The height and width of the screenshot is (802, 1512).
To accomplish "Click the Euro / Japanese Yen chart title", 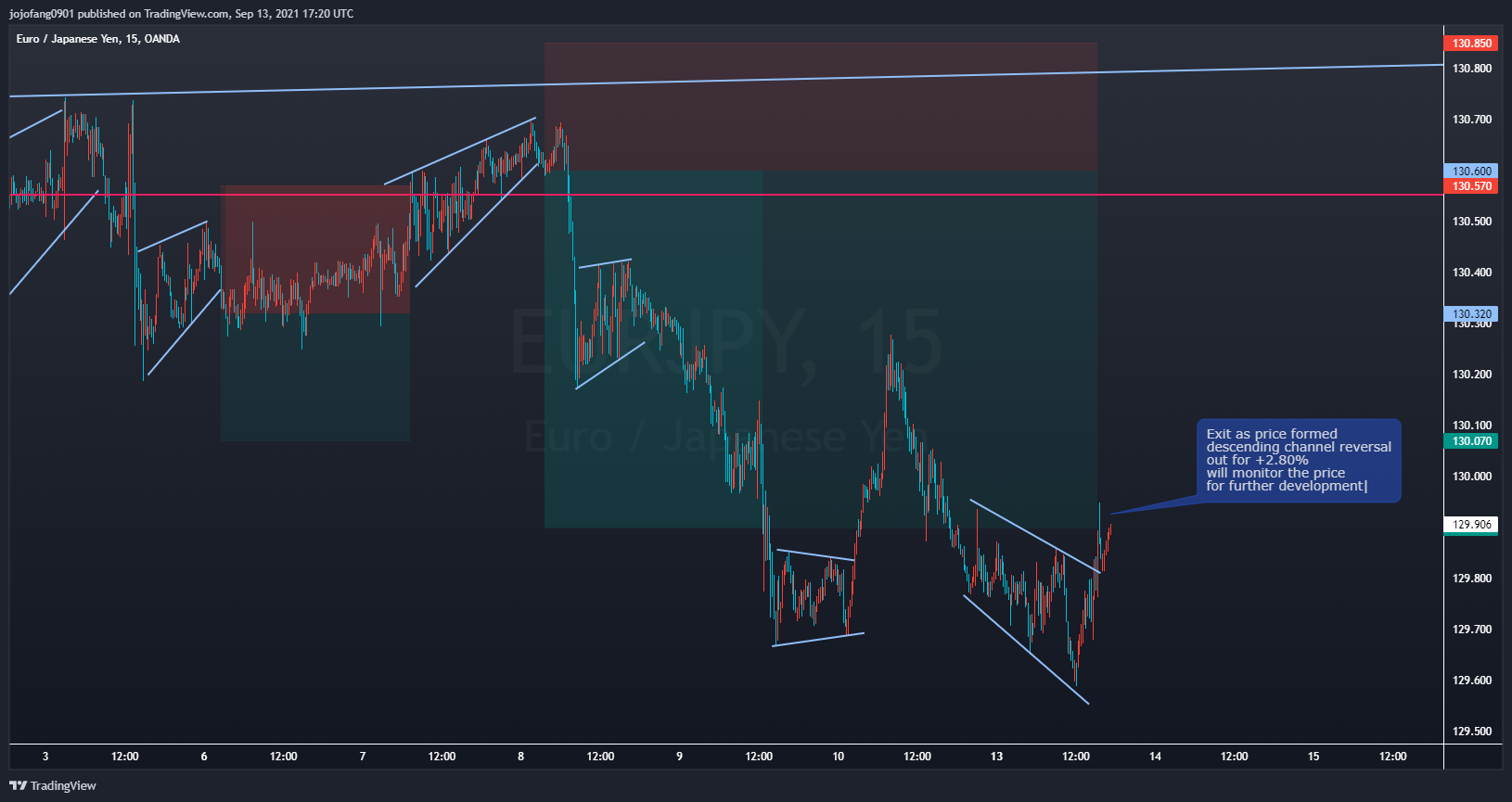I will click(98, 39).
